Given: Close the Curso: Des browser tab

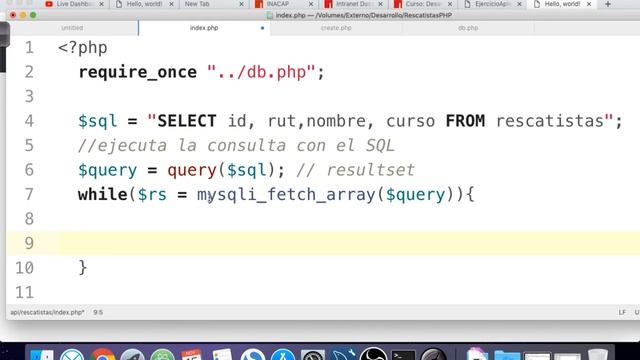Looking at the screenshot, I should pyautogui.click(x=450, y=4).
